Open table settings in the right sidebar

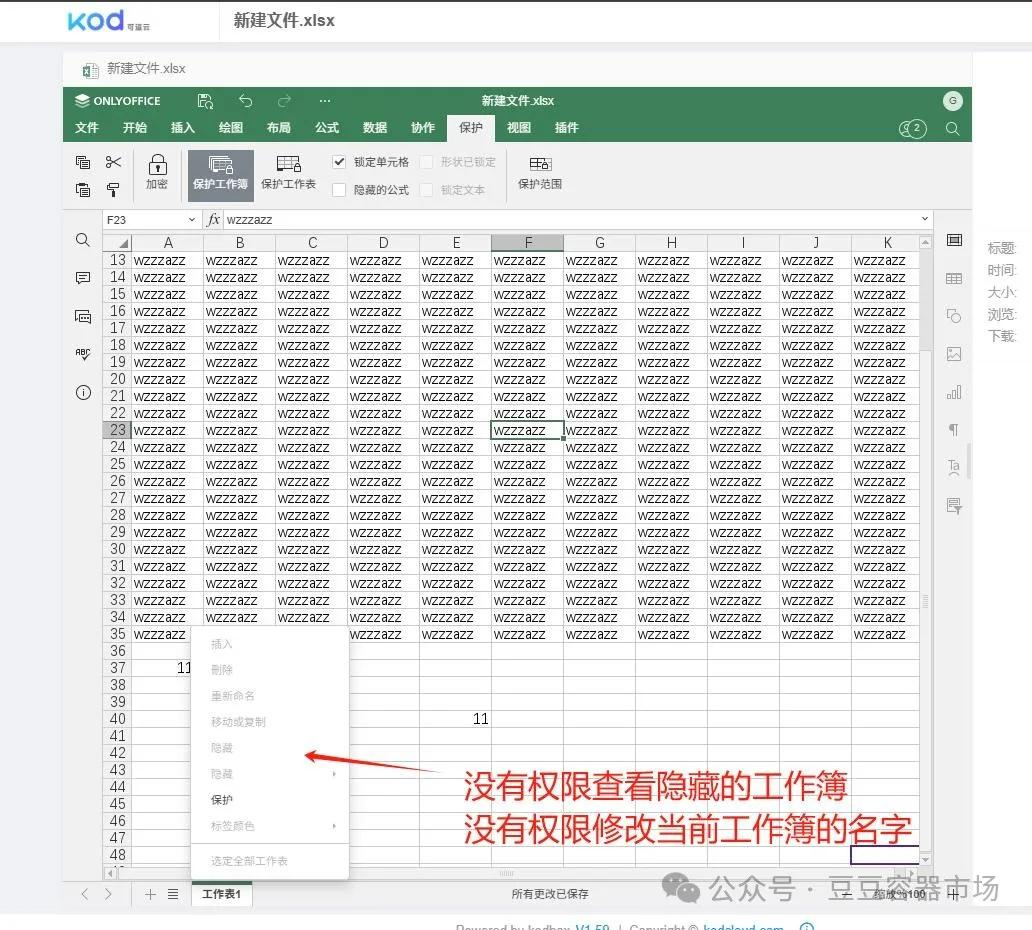[954, 278]
